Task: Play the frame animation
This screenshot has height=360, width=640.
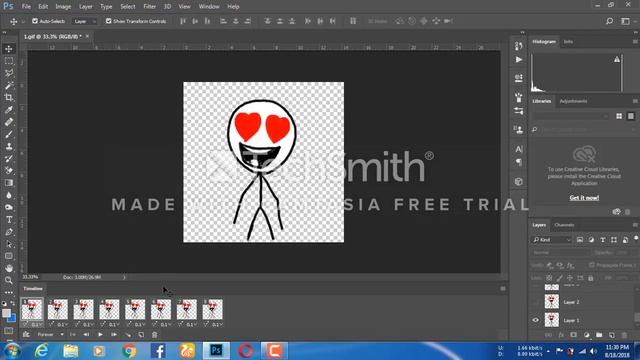Action: click(100, 335)
